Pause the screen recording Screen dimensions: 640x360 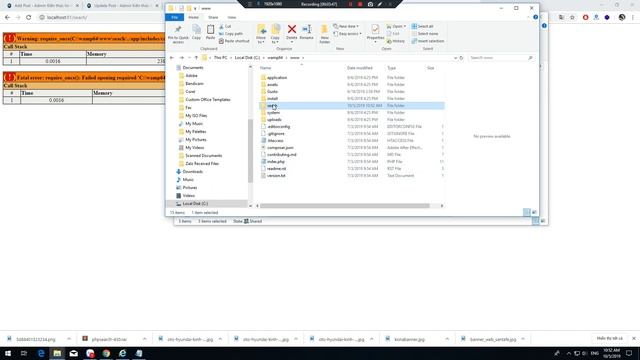point(350,4)
